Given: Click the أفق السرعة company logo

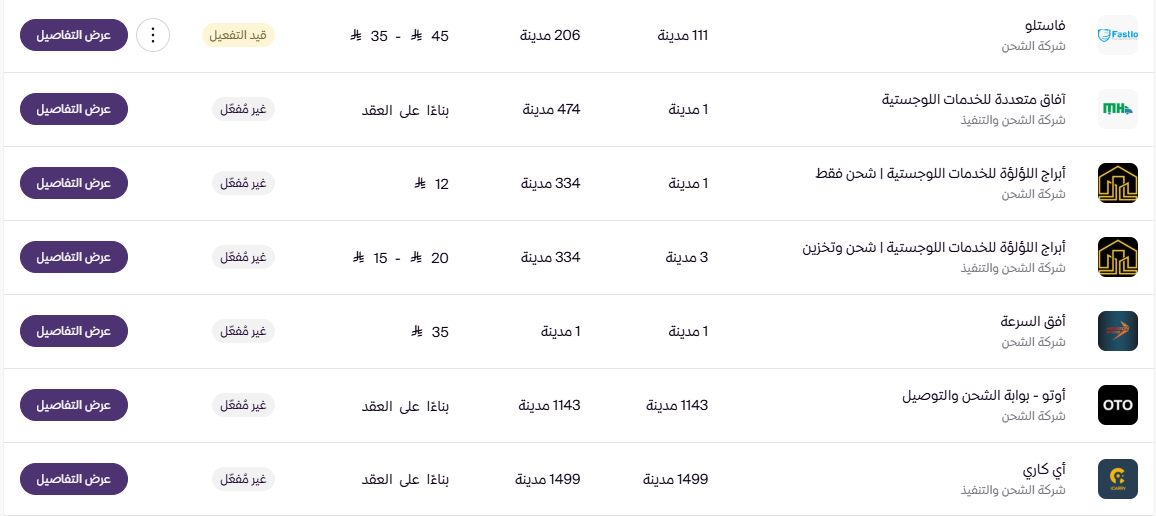Looking at the screenshot, I should [x=1117, y=331].
